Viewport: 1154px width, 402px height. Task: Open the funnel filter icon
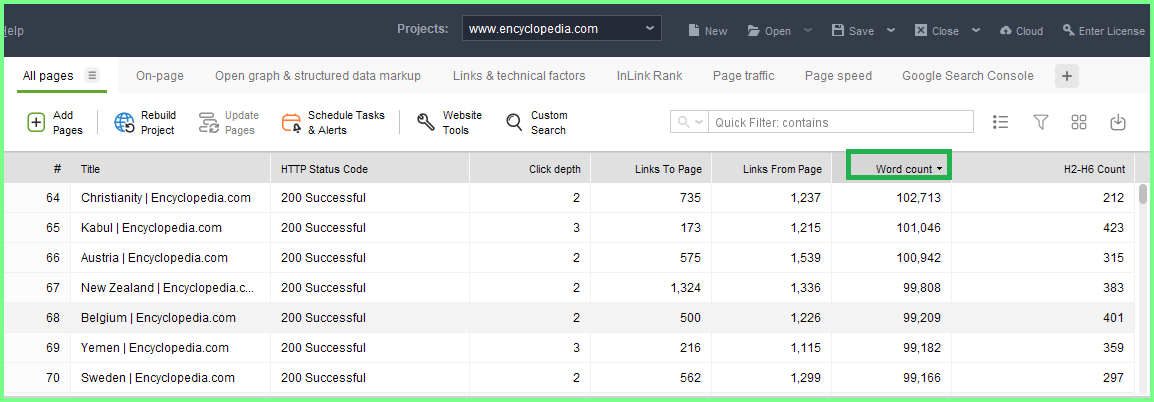pyautogui.click(x=1040, y=122)
